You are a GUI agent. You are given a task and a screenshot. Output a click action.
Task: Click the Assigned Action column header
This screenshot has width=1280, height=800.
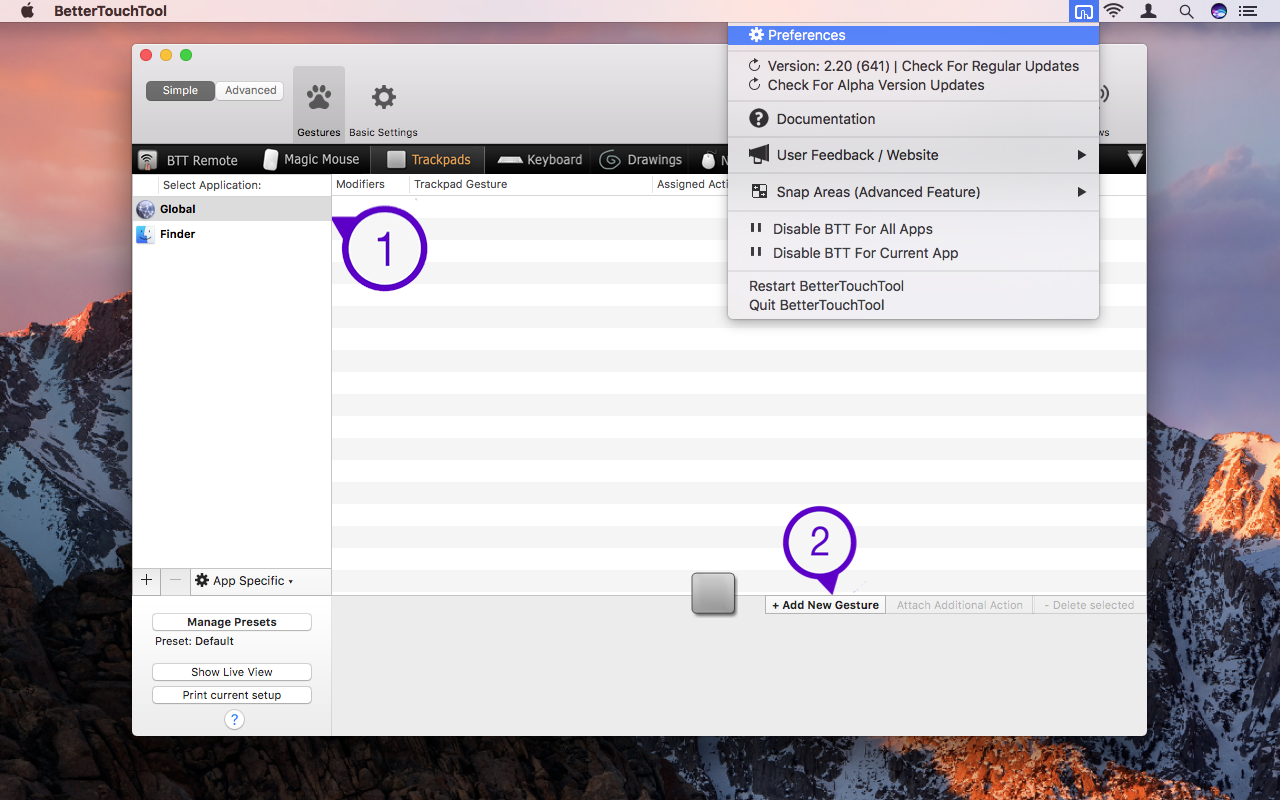click(691, 184)
